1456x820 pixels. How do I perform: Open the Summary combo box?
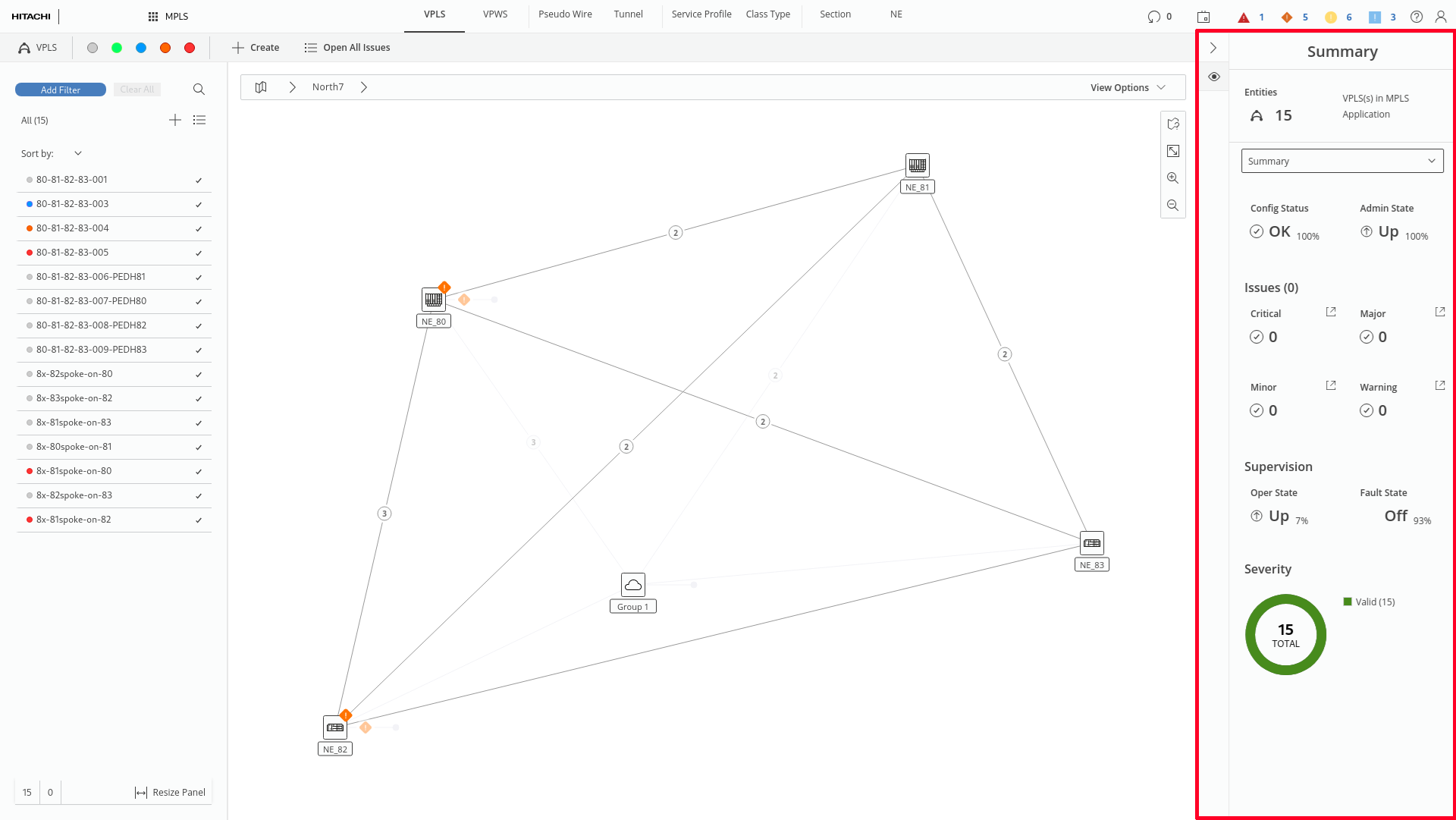[1341, 161]
